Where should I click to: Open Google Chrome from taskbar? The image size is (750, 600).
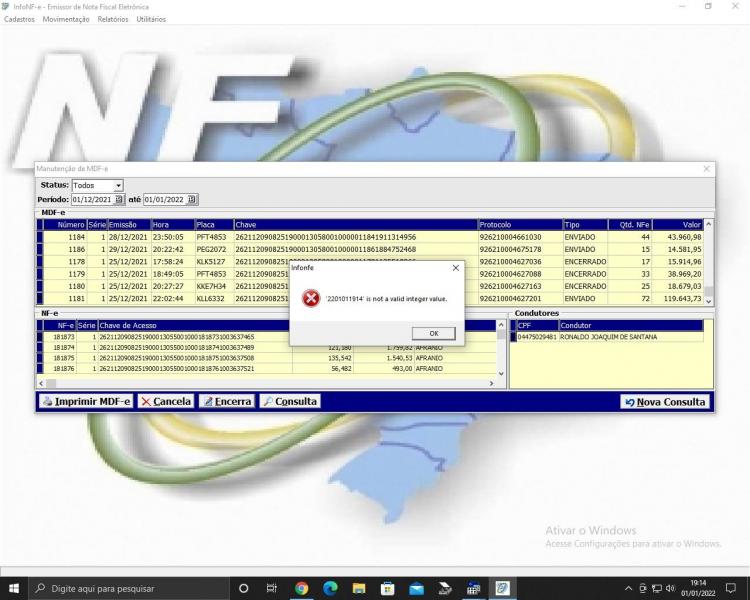[x=301, y=588]
